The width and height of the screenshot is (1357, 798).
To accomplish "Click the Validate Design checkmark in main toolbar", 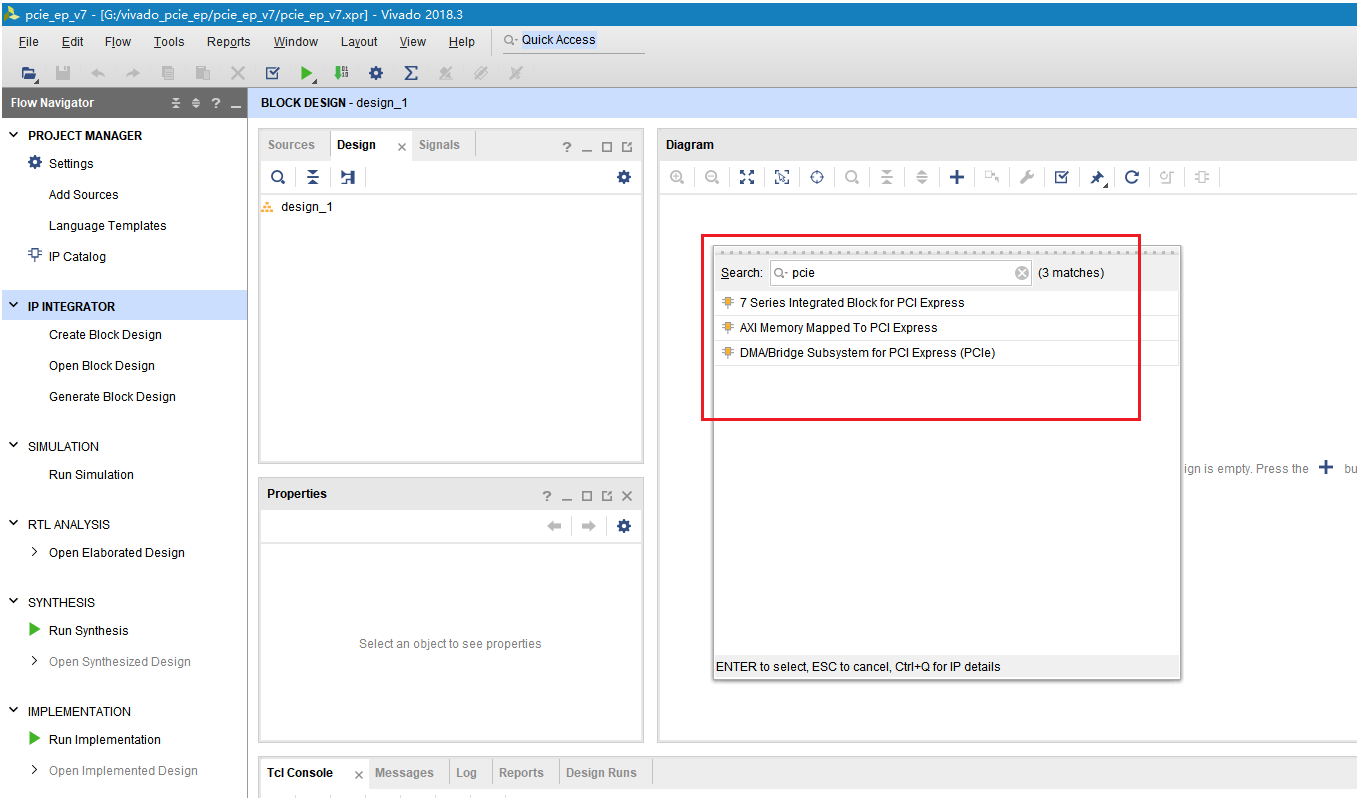I will pyautogui.click(x=273, y=73).
